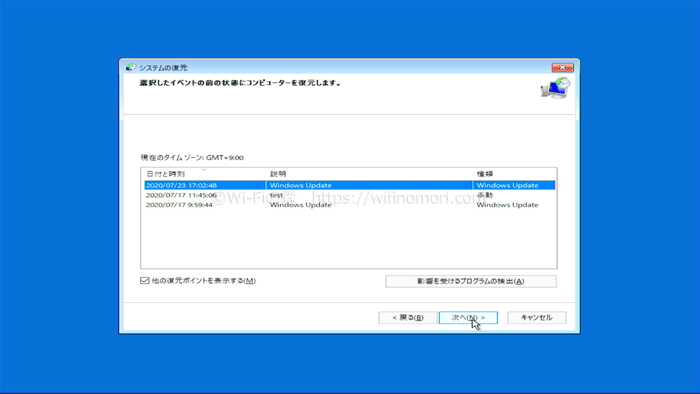Click the 影響を受けるプログラムの検出 button
Screen dimensions: 700x394
[471, 281]
